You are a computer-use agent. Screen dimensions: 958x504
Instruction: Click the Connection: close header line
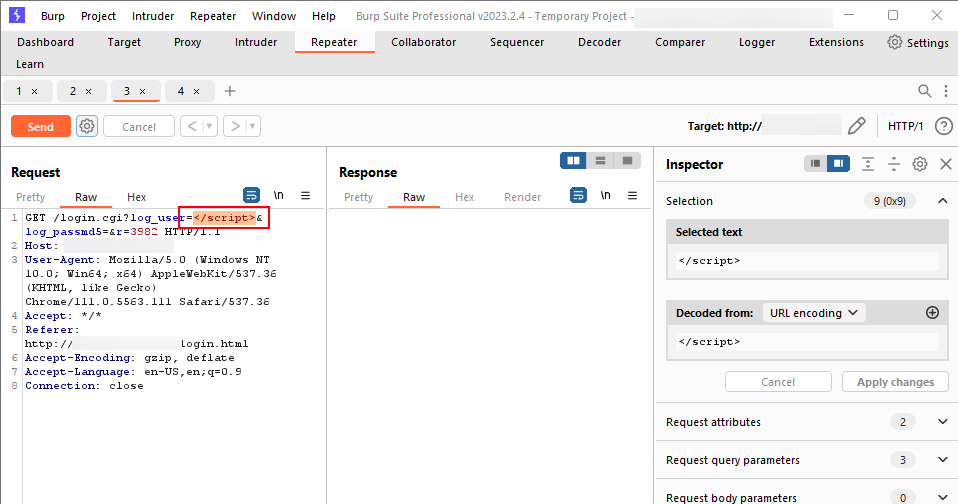[84, 385]
